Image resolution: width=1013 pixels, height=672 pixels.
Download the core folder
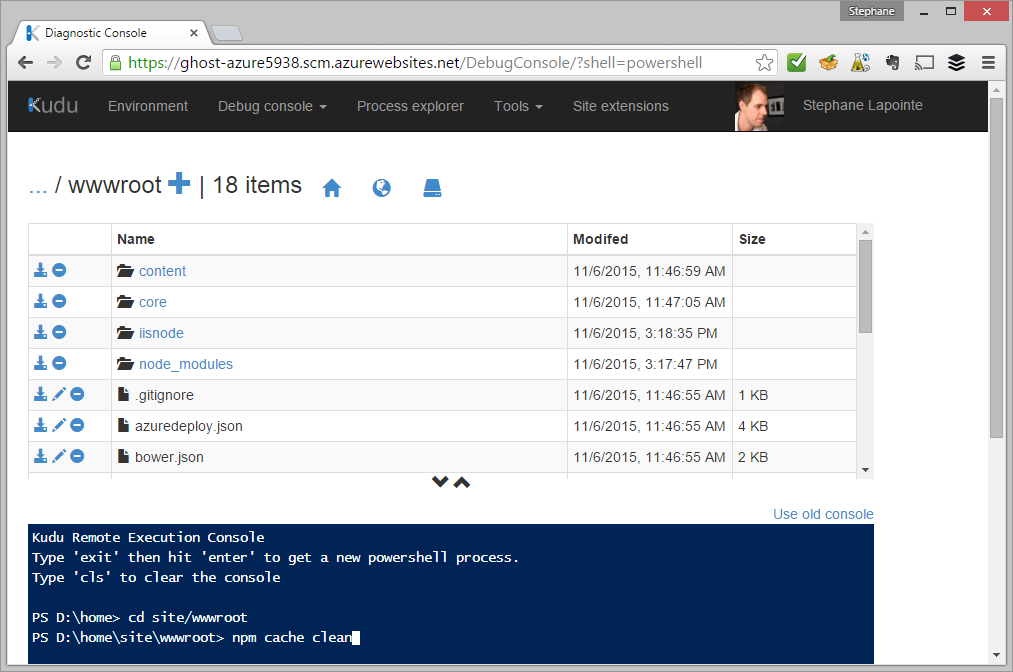(40, 301)
